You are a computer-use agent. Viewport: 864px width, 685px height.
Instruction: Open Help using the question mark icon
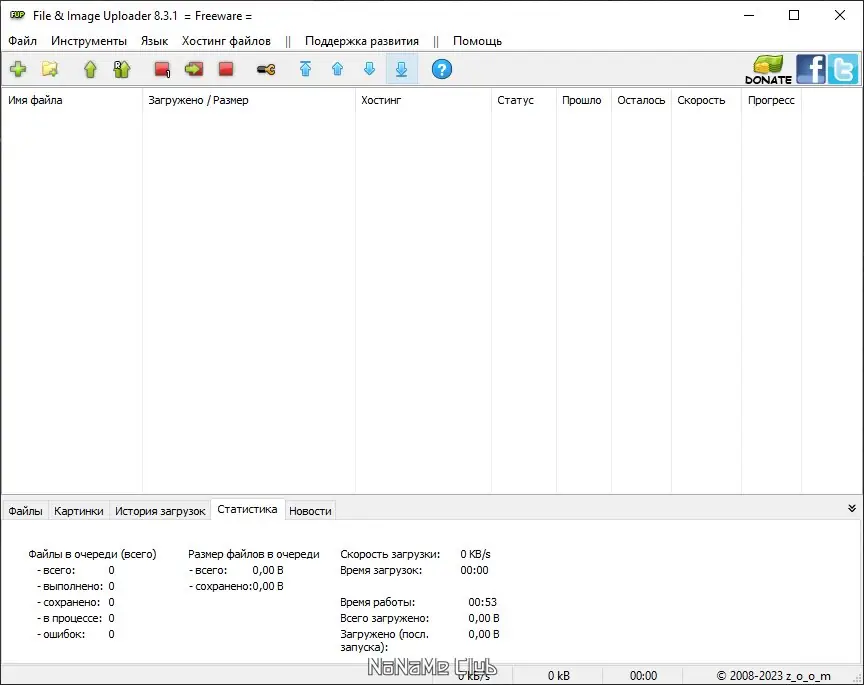[441, 69]
